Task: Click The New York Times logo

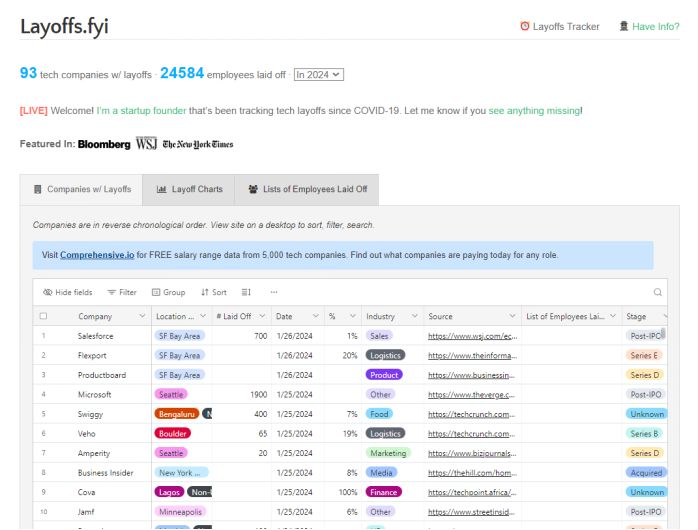Action: point(198,144)
